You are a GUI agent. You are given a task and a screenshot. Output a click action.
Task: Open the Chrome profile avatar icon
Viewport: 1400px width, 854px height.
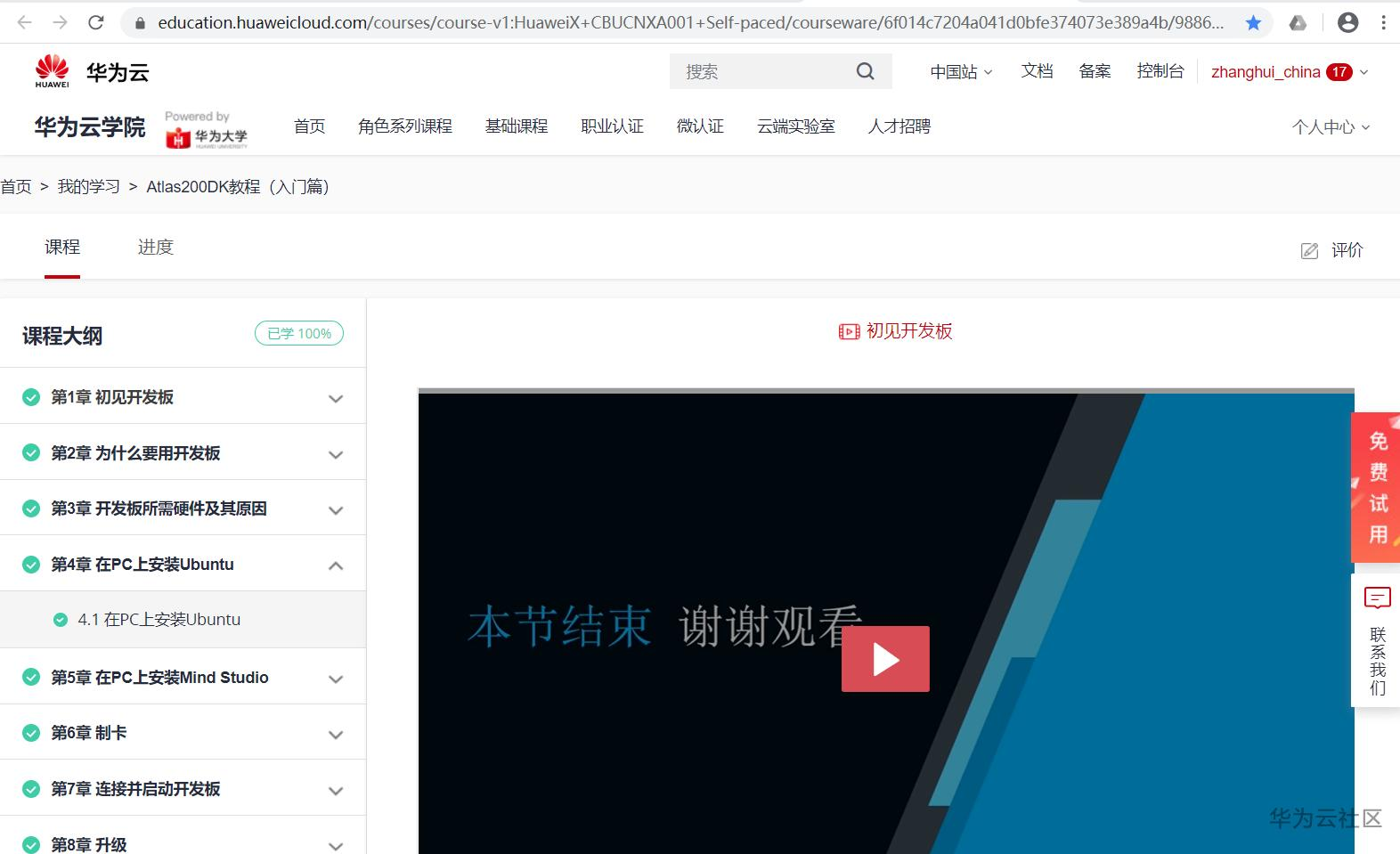point(1348,23)
